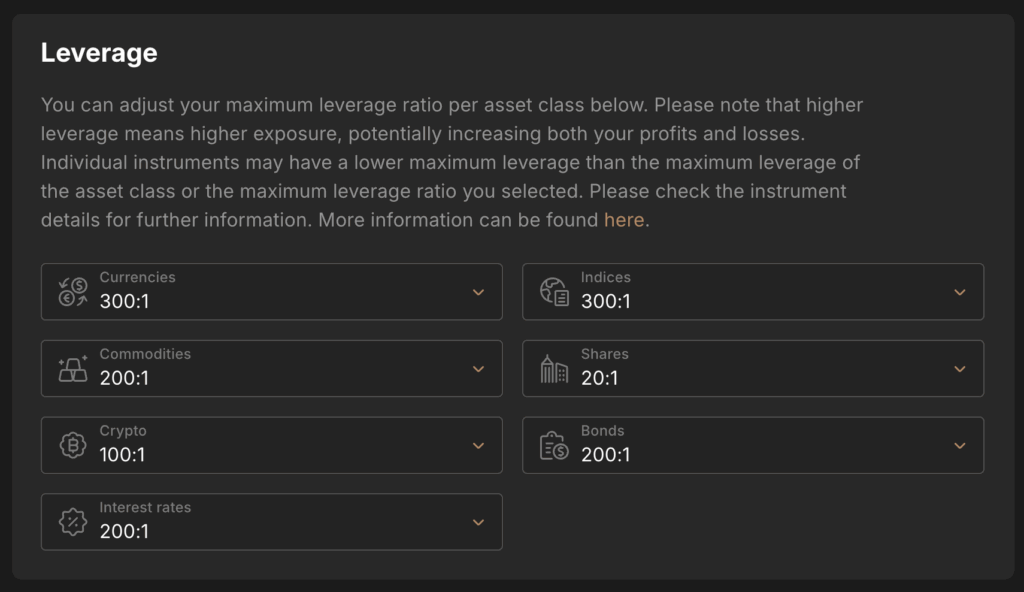Expand the Interest rates leverage selector
1024x592 pixels.
click(480, 521)
